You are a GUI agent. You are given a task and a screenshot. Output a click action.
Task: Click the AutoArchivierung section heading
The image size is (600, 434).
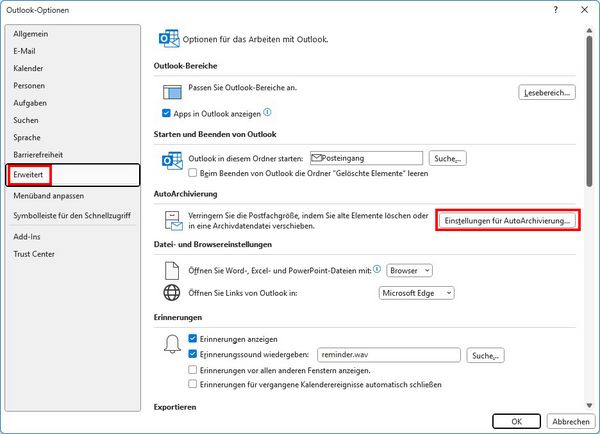(x=186, y=194)
